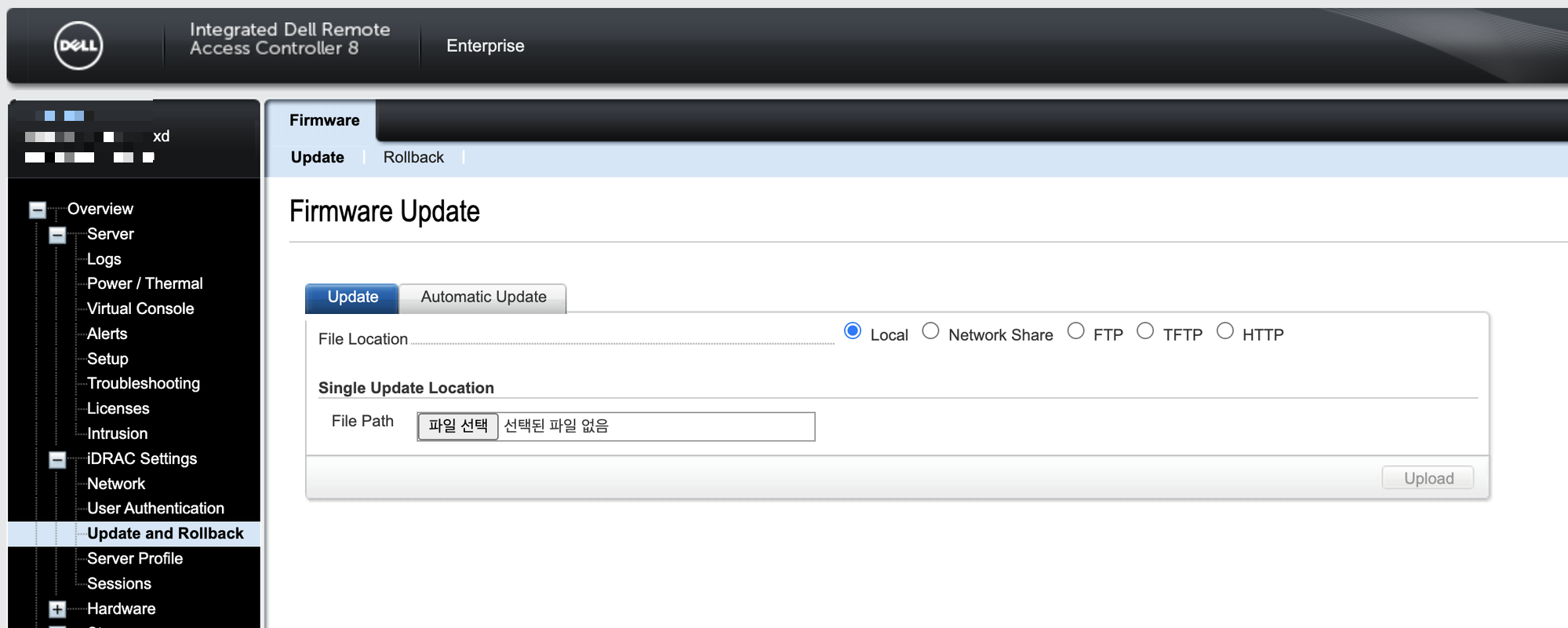Choose FTP as file location
The height and width of the screenshot is (628, 1568).
pos(1076,331)
